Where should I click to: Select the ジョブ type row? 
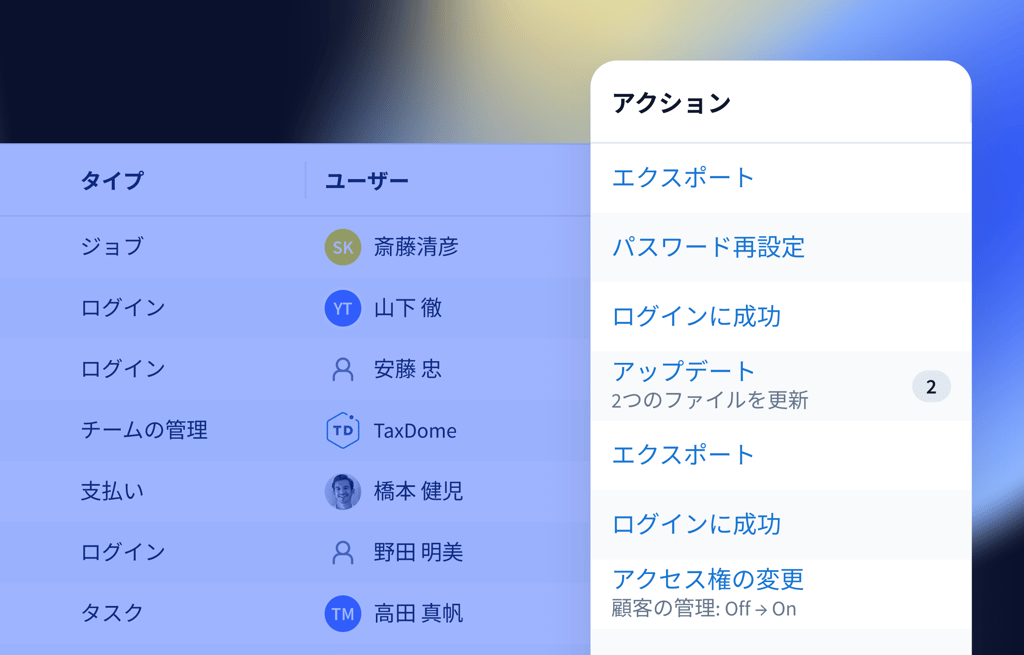click(112, 247)
